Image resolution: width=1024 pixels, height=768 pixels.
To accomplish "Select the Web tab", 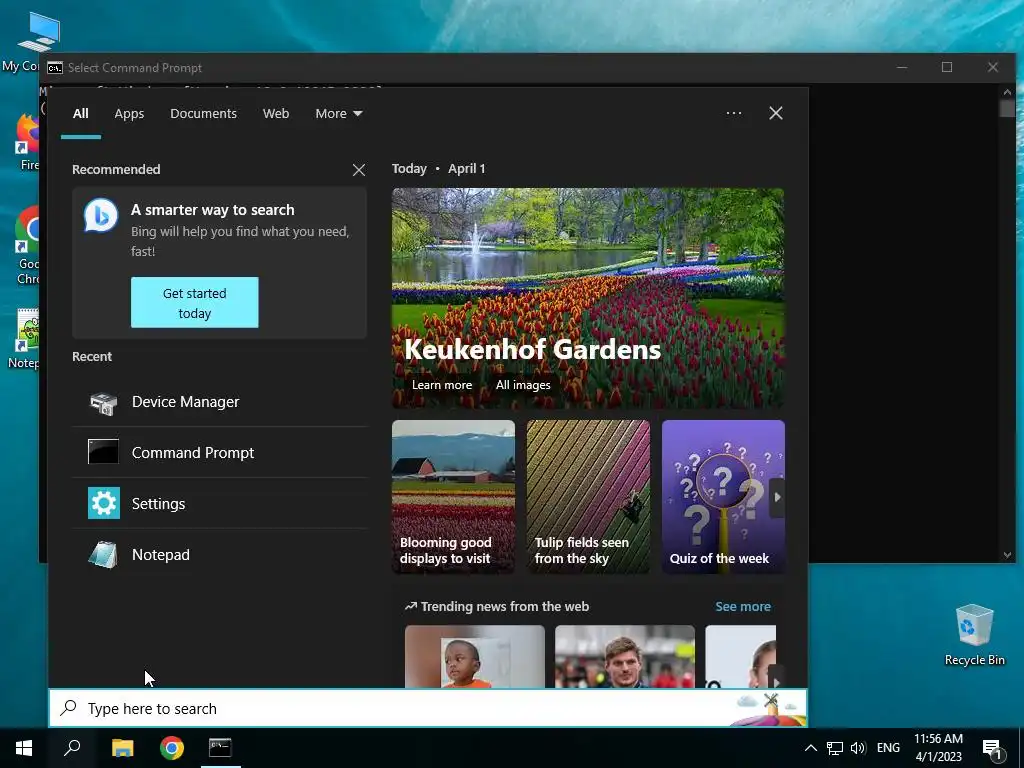I will point(276,114).
